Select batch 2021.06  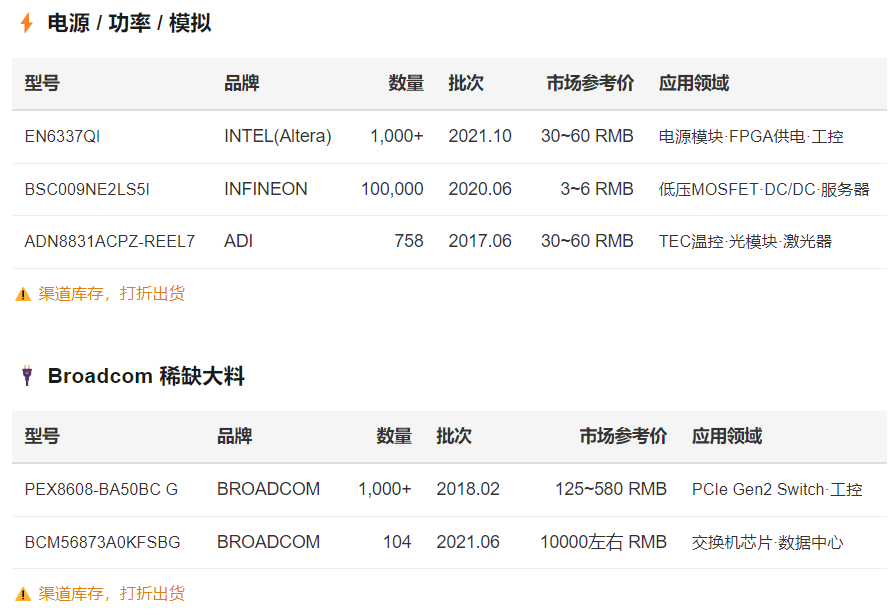468,542
